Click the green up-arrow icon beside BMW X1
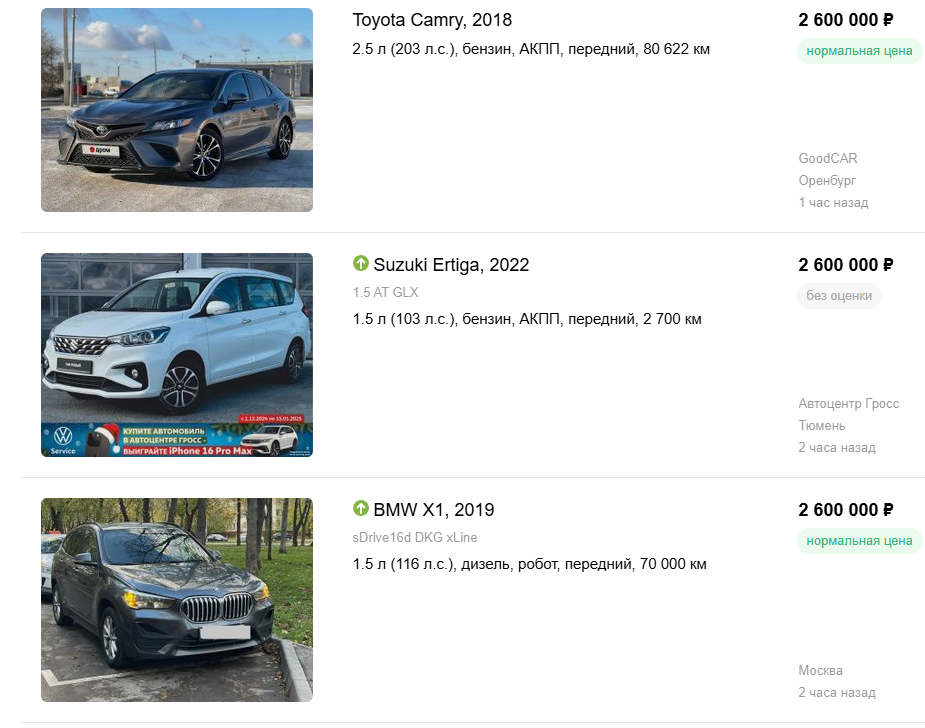Screen dimensions: 925x728 [x=360, y=508]
